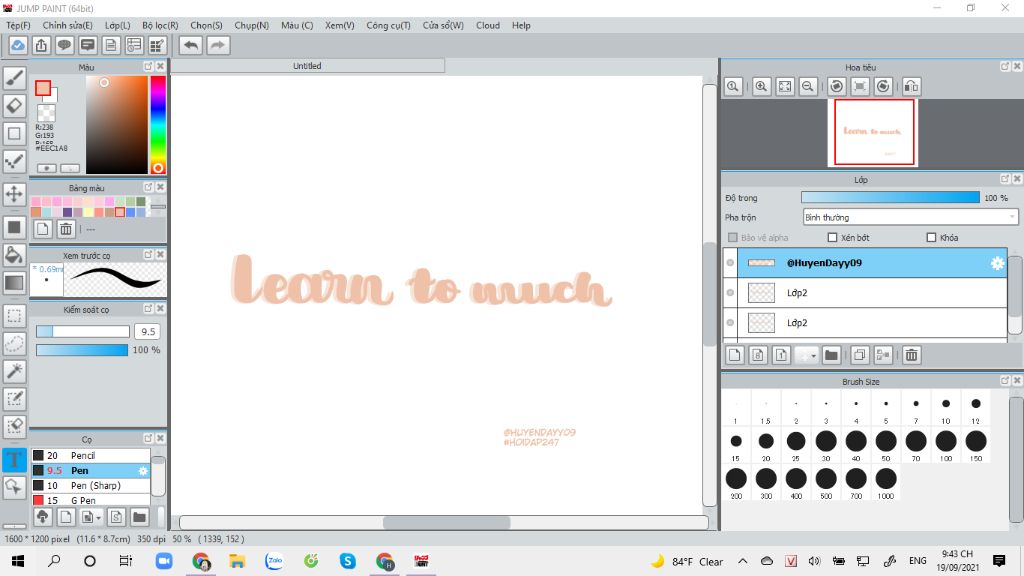Adjust the Độ trong opacity slider
The height and width of the screenshot is (576, 1024).
890,197
